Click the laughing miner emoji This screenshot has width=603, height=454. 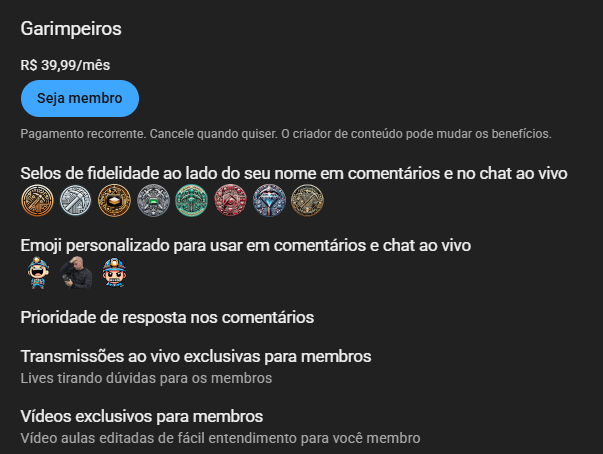point(38,273)
